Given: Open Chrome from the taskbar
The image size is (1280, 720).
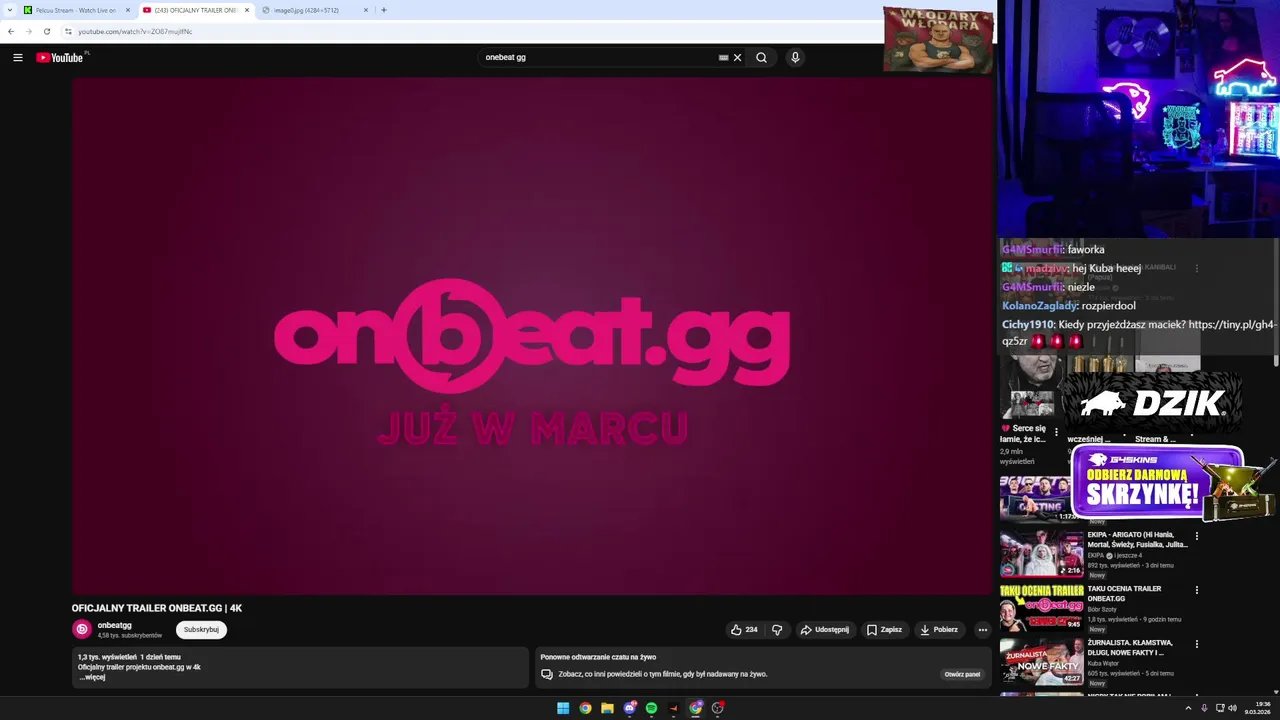Looking at the screenshot, I should pyautogui.click(x=585, y=708).
